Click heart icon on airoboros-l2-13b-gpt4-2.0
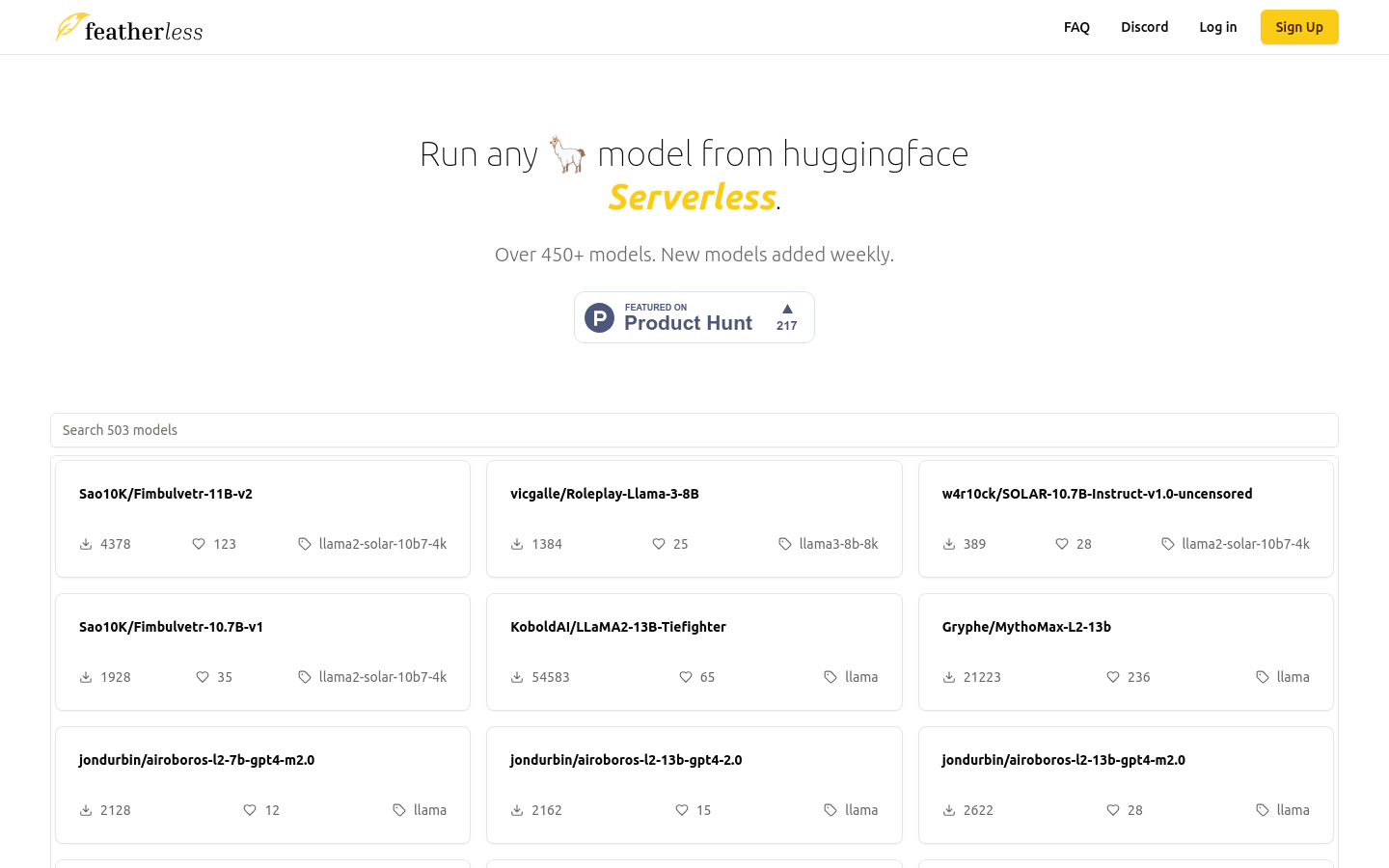The image size is (1389, 868). coord(682,810)
